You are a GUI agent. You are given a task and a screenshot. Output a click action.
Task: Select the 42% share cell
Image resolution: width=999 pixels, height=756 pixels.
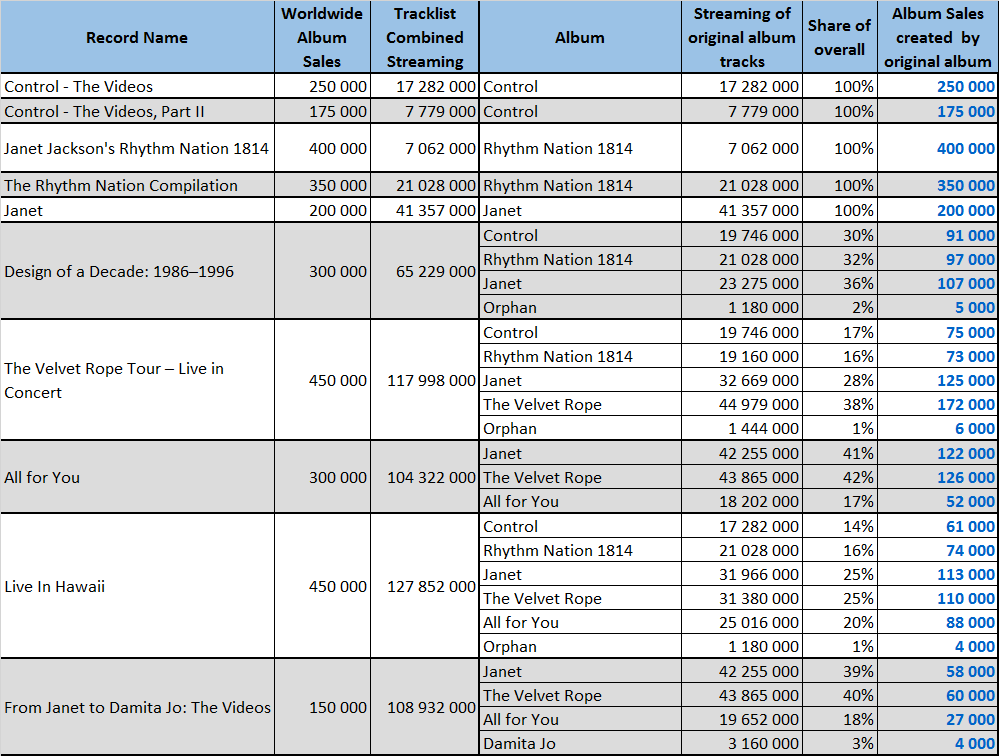(x=840, y=477)
